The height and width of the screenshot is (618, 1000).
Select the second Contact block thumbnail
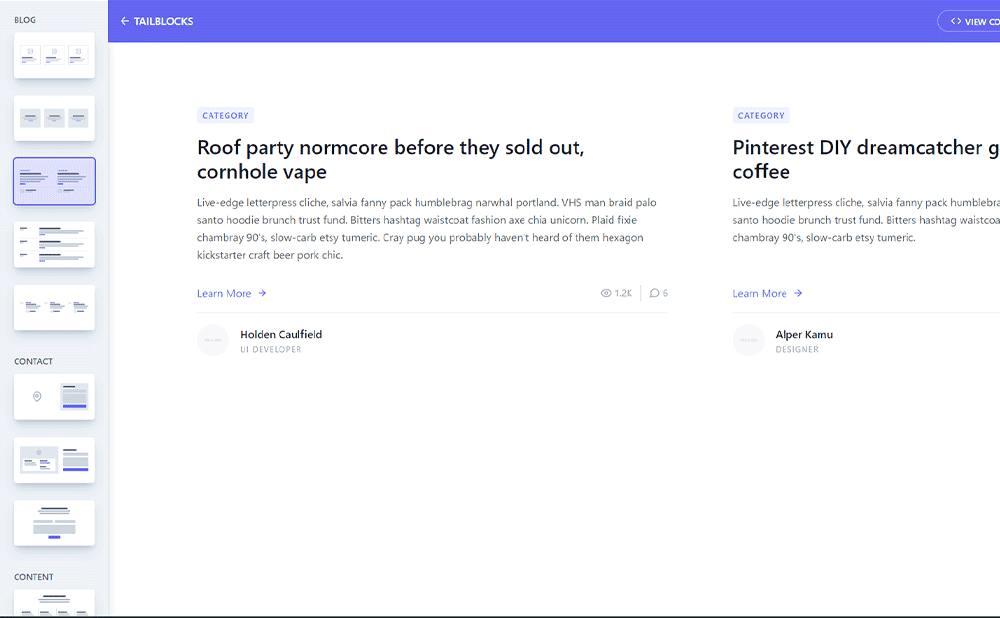[x=54, y=460]
